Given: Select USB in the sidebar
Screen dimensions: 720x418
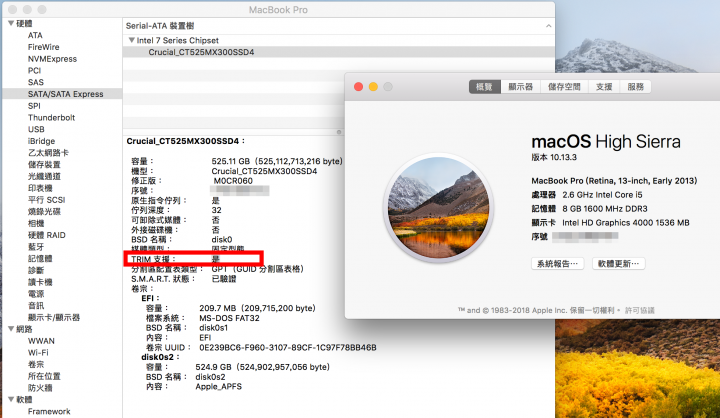Looking at the screenshot, I should tap(36, 129).
